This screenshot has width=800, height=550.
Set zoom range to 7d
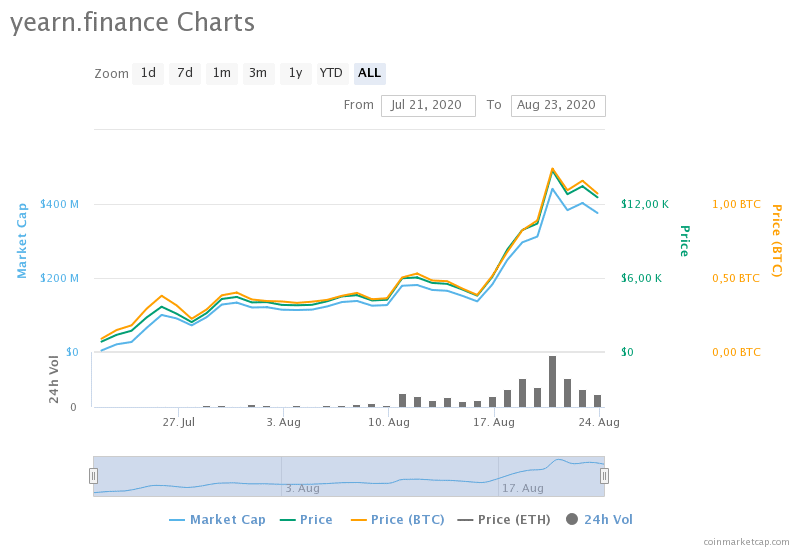pos(184,73)
